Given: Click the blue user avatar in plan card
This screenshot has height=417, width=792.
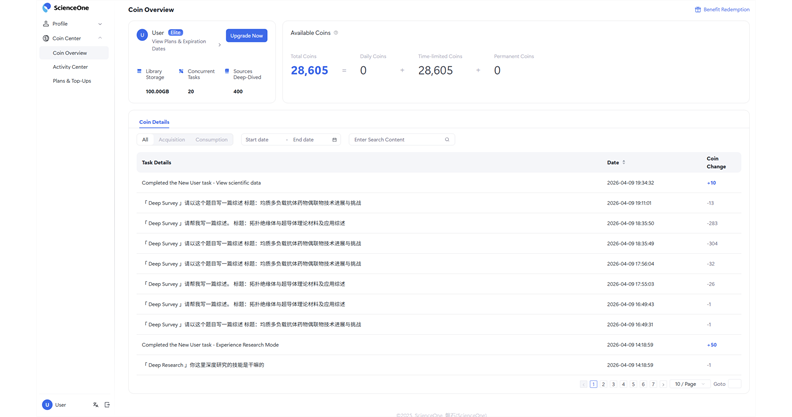Looking at the screenshot, I should 142,35.
